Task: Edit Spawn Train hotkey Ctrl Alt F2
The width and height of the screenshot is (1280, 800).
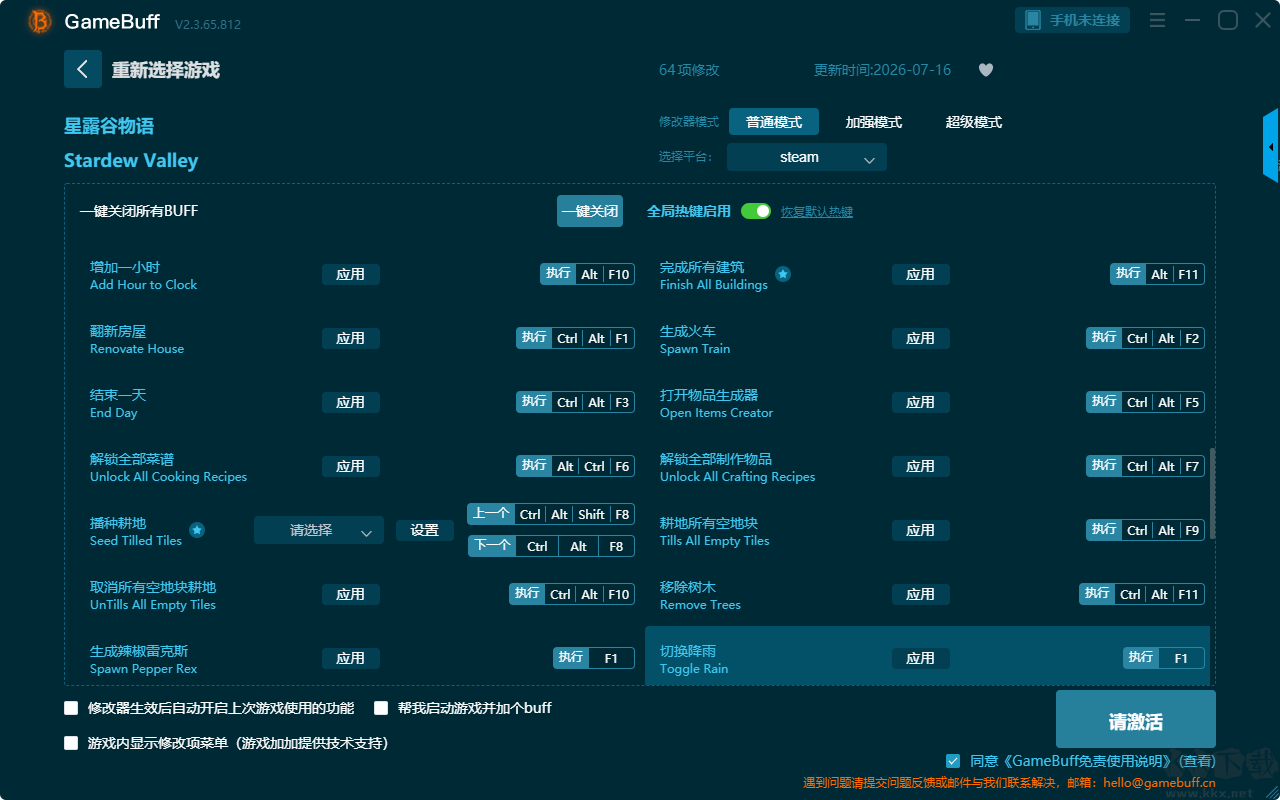Action: click(x=1145, y=338)
